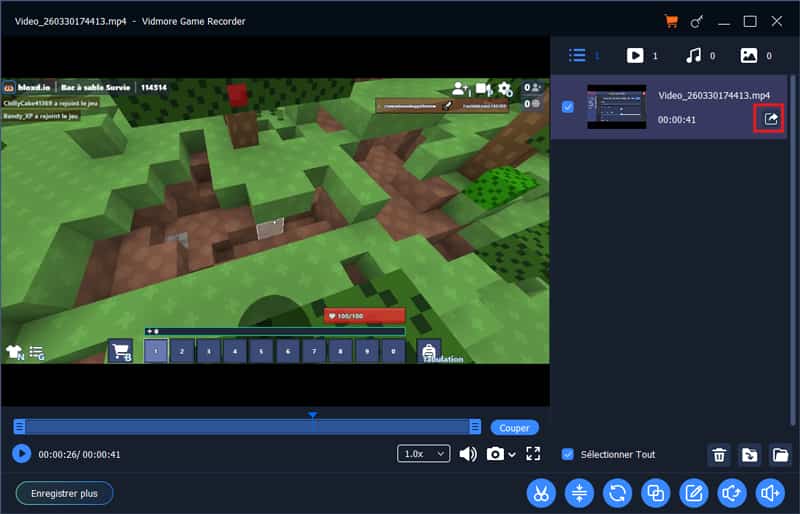Switch to the video recordings tab

[x=642, y=55]
